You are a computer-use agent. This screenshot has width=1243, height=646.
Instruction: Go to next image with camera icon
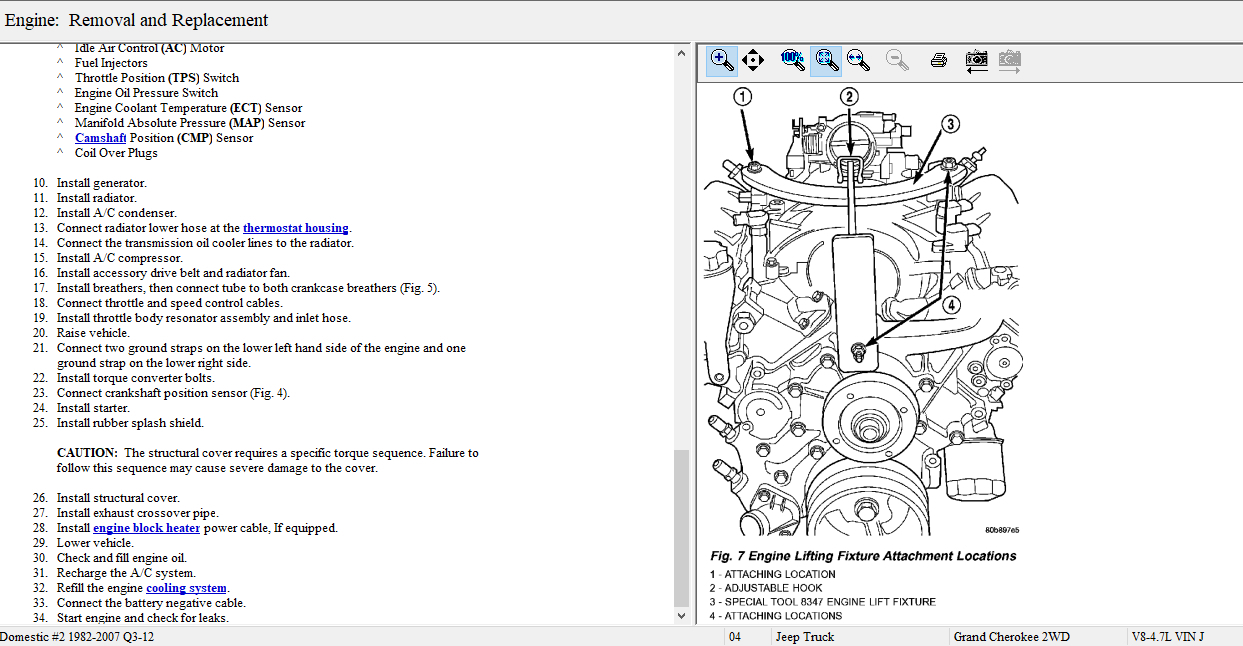pos(1010,60)
